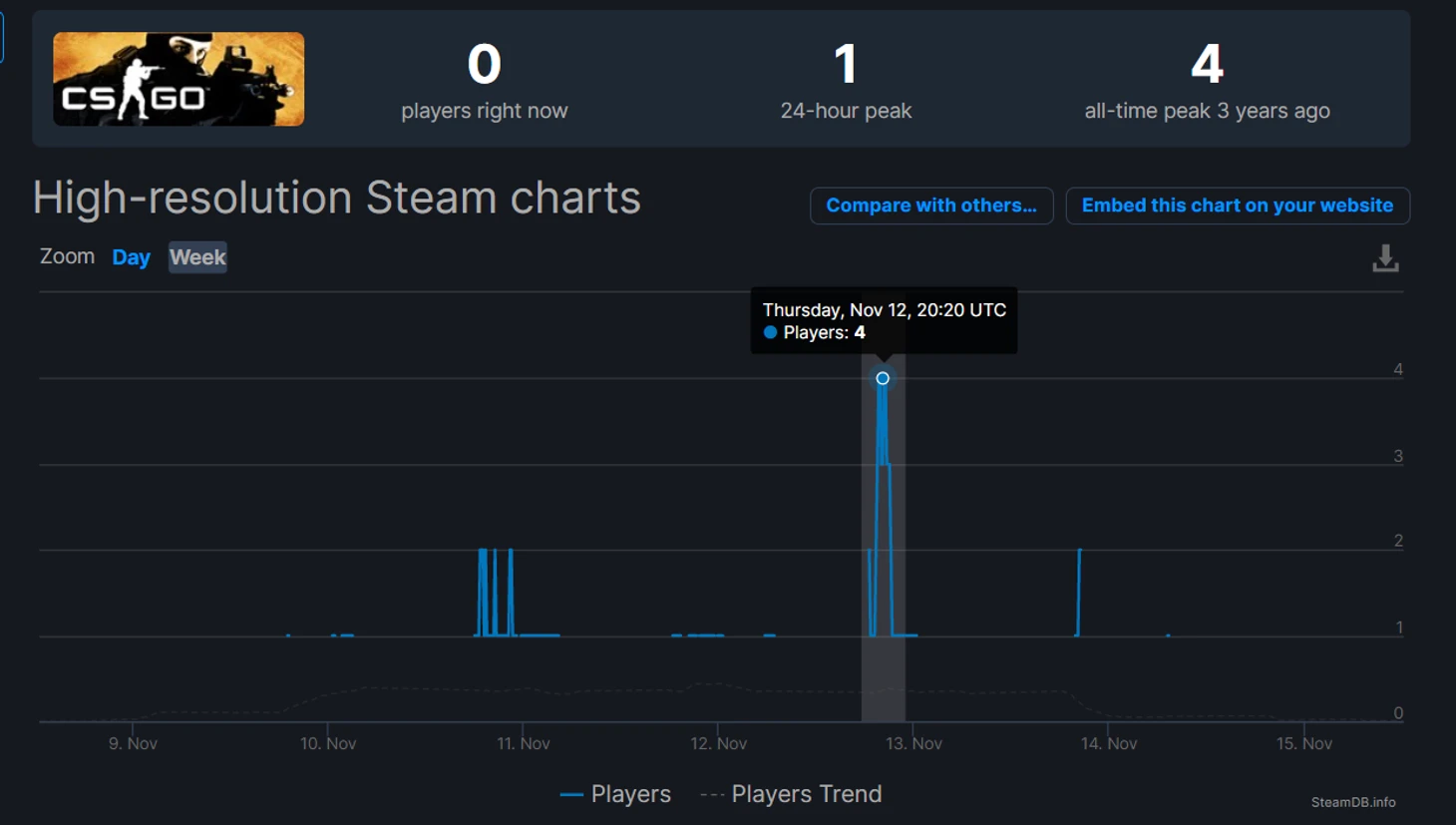
Task: Toggle the Players legend series
Action: [615, 794]
